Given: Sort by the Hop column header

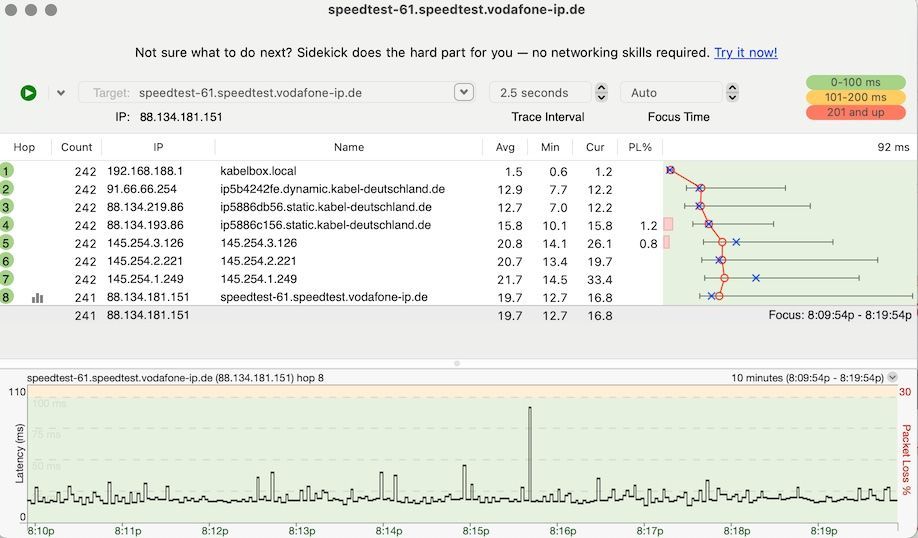Looking at the screenshot, I should click(24, 147).
